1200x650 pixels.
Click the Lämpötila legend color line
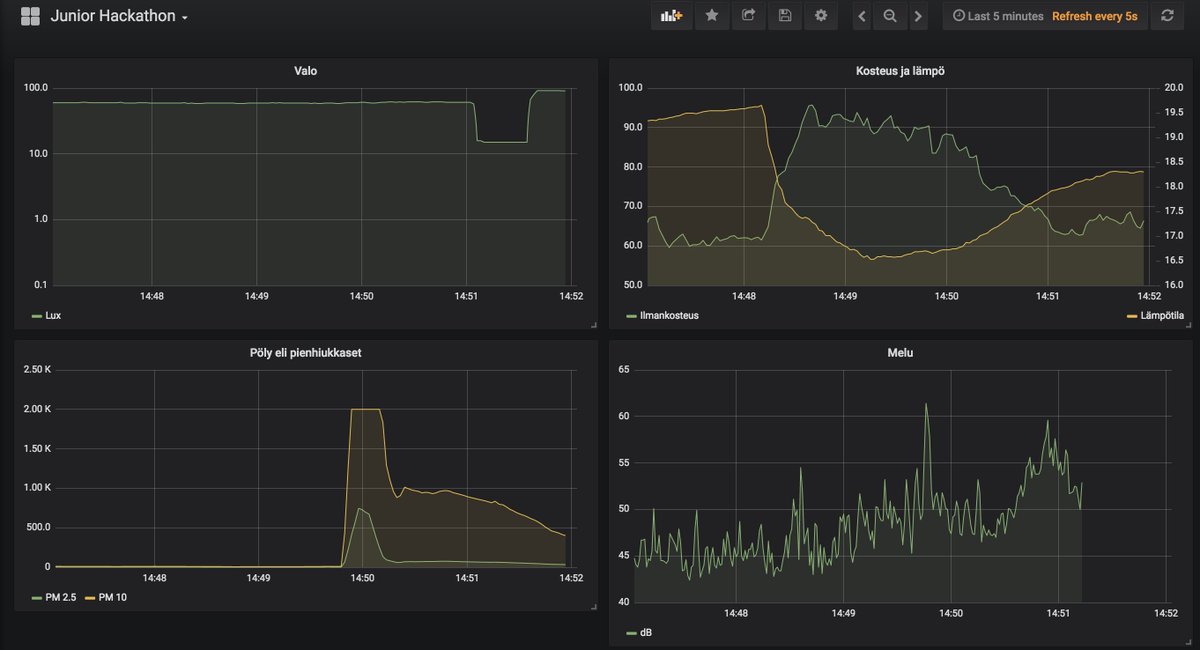(1131, 316)
